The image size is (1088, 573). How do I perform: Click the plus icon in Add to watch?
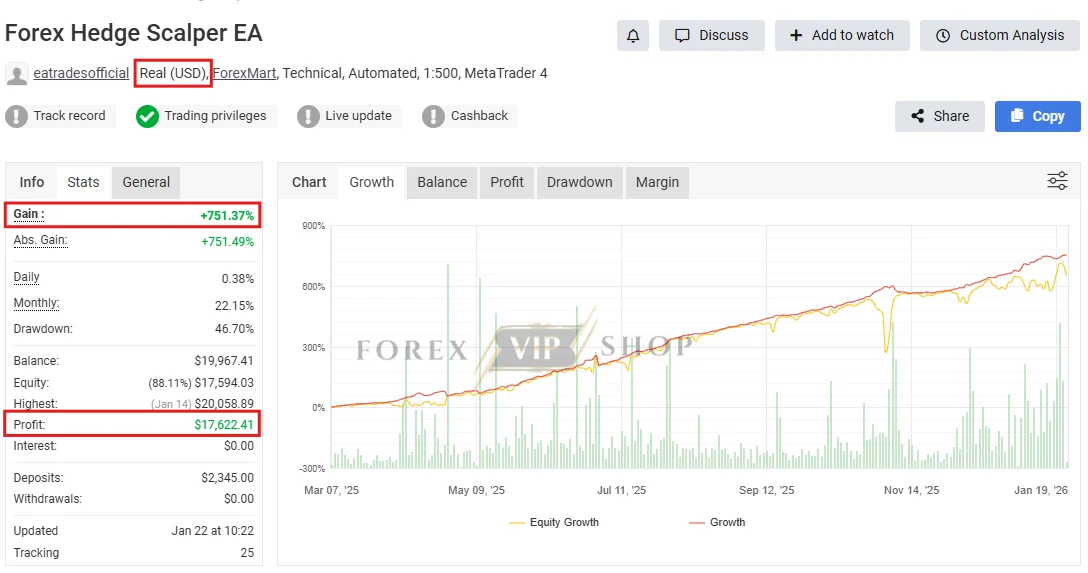(796, 35)
